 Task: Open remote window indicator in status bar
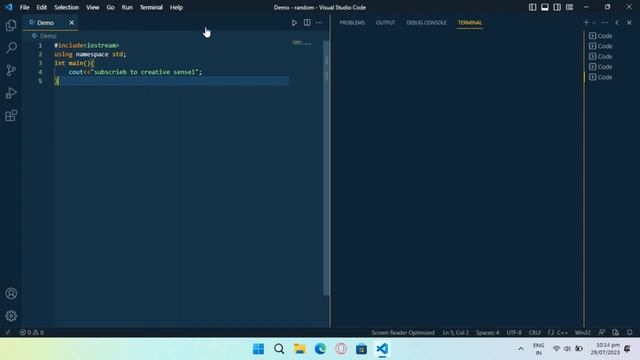point(8,332)
